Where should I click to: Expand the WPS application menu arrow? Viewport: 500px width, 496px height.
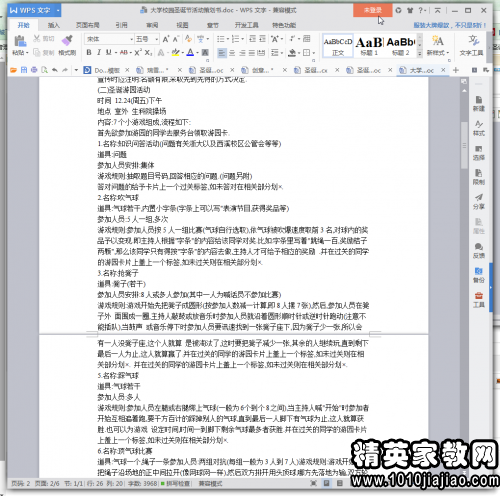(58, 10)
